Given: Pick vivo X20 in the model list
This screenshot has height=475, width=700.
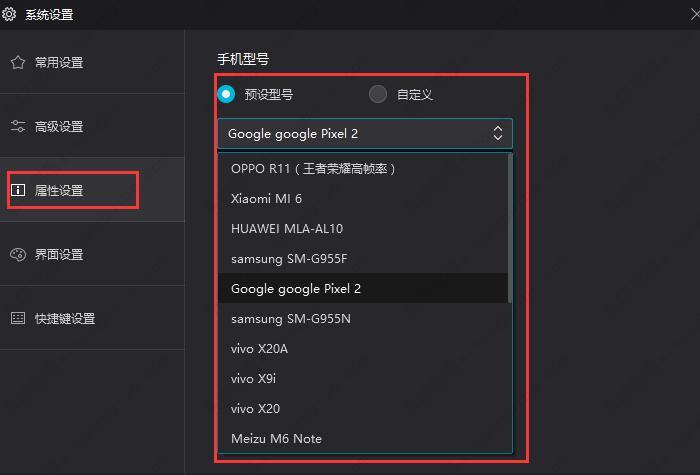Looking at the screenshot, I should pos(363,408).
